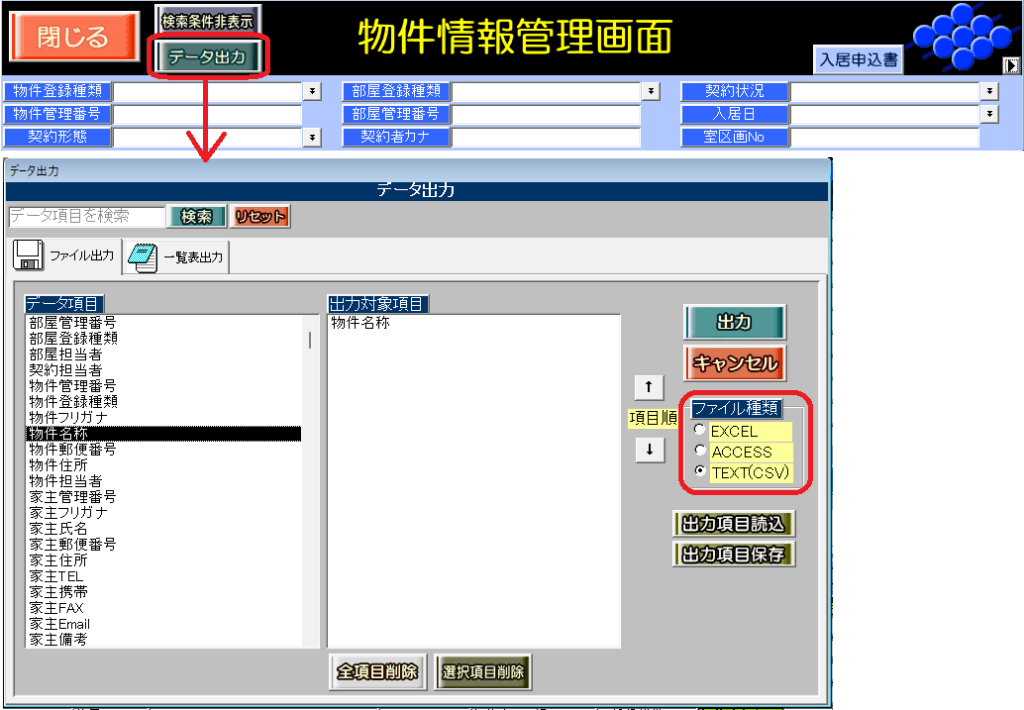Open the 契約状況 dropdown arrow

(990, 91)
